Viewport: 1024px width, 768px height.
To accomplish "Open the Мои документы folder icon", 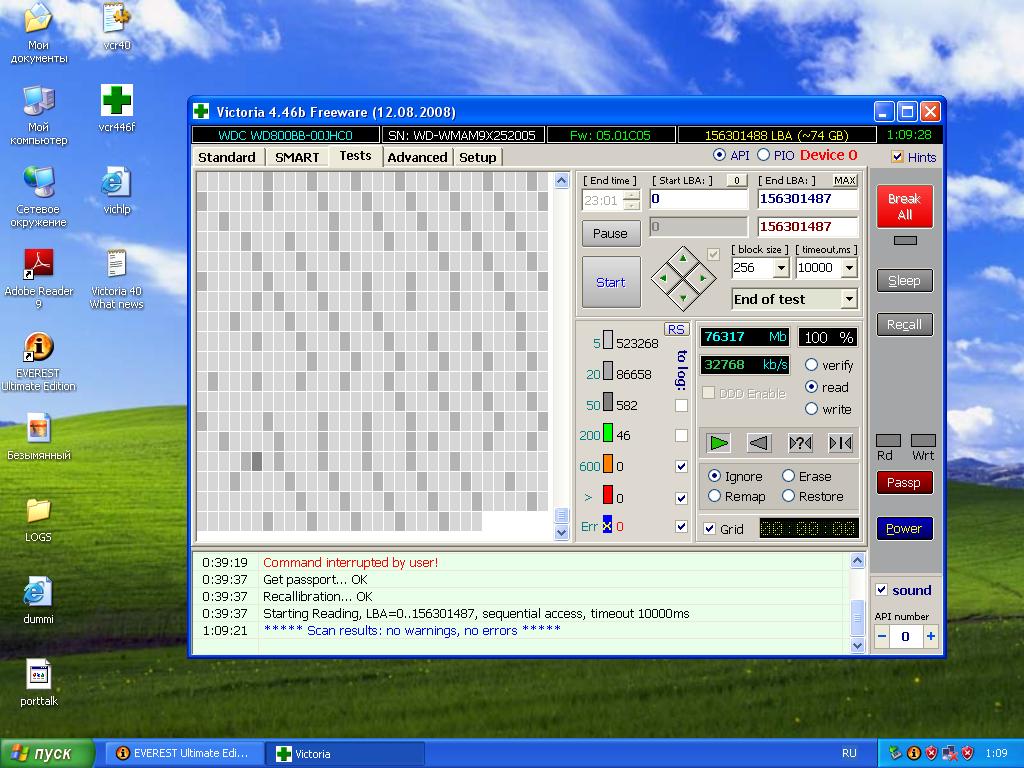I will [39, 33].
